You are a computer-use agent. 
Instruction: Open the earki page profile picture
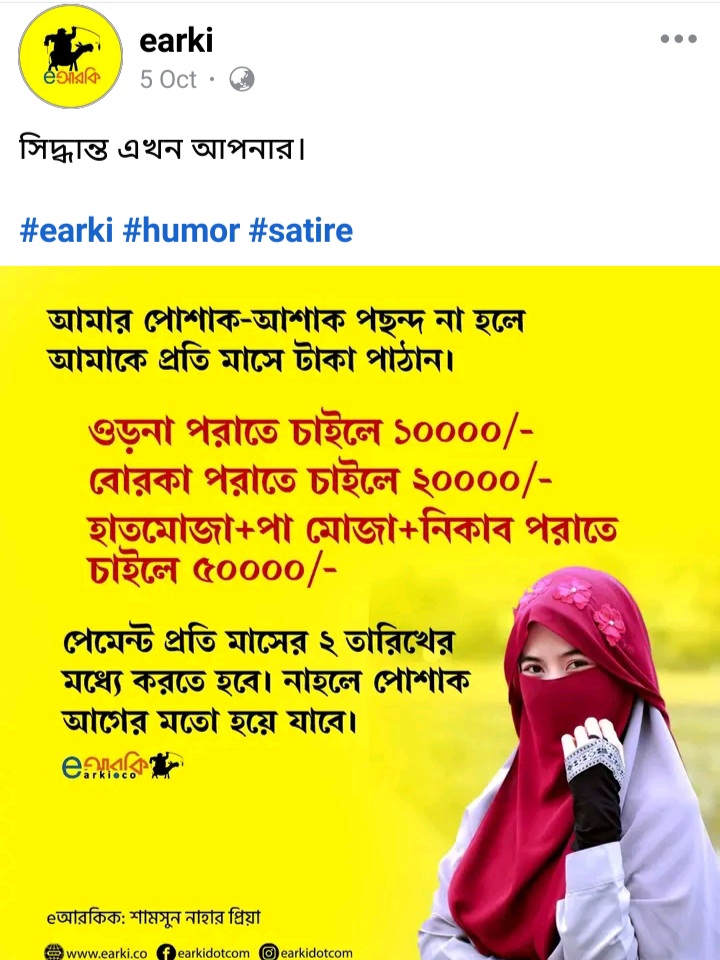tap(70, 56)
